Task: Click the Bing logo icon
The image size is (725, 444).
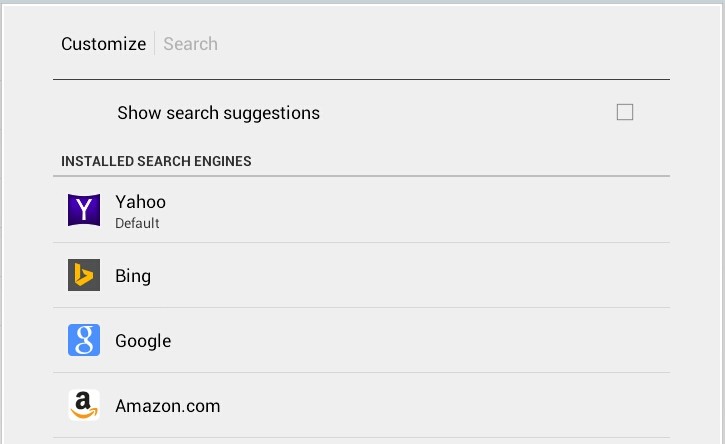Action: coord(84,275)
